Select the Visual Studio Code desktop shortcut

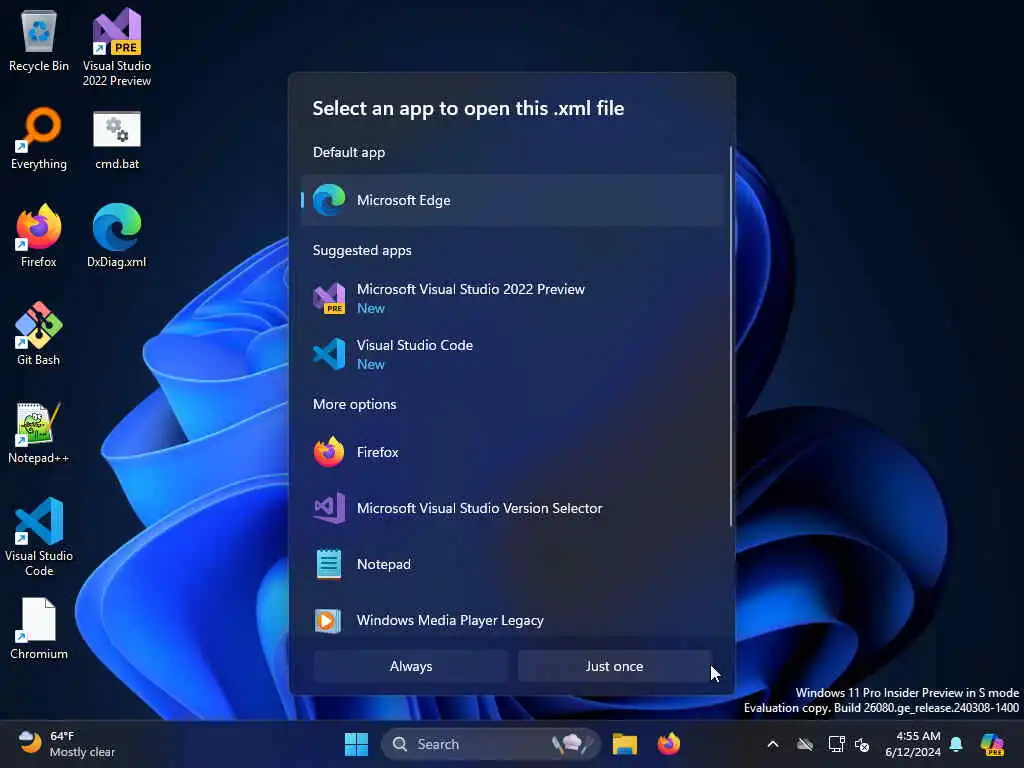click(x=39, y=537)
